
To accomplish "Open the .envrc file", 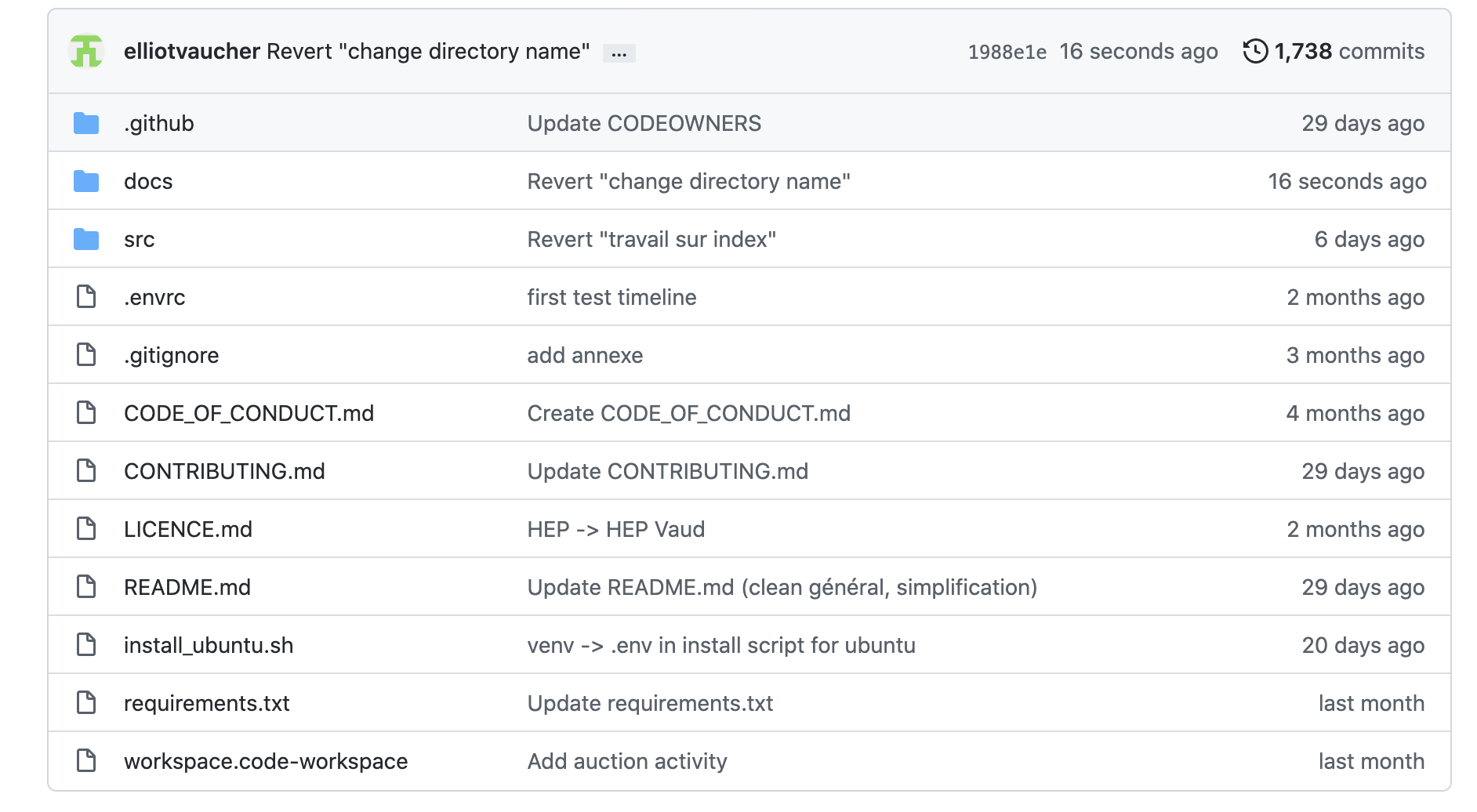I will click(x=154, y=298).
